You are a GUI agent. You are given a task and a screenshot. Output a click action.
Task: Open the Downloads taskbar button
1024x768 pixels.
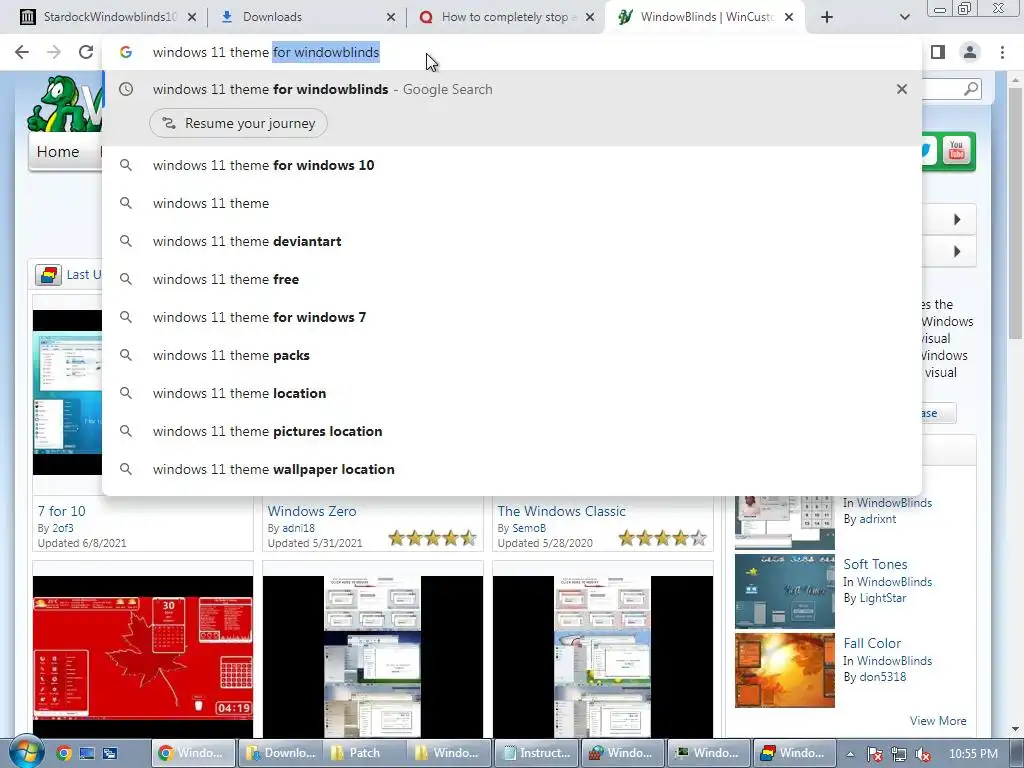tap(281, 753)
